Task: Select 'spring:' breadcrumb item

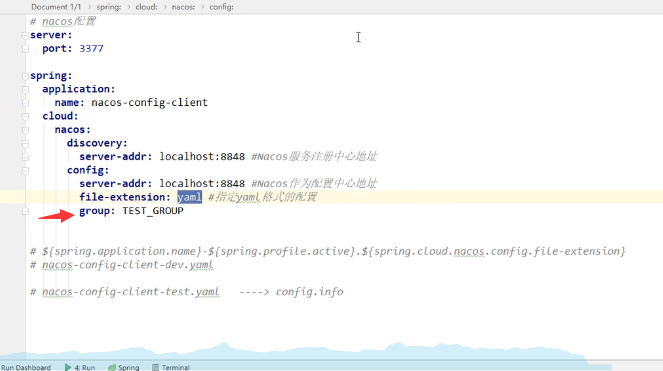Action: click(109, 7)
